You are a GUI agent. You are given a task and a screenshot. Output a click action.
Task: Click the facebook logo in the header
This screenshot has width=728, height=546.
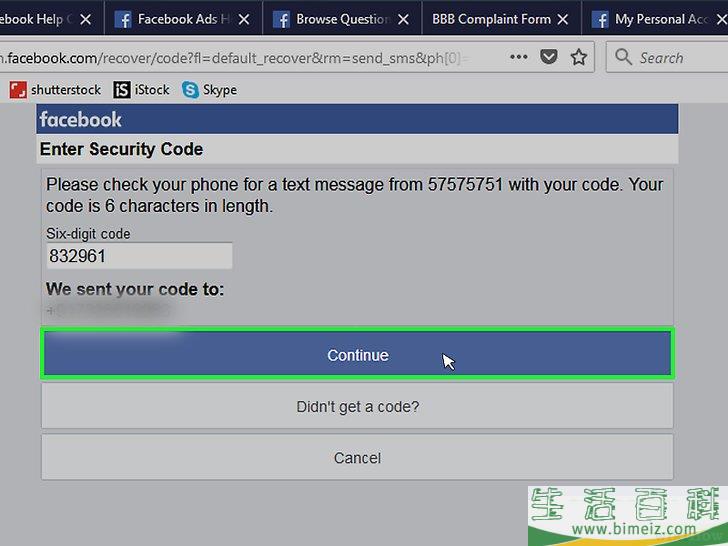(x=80, y=119)
